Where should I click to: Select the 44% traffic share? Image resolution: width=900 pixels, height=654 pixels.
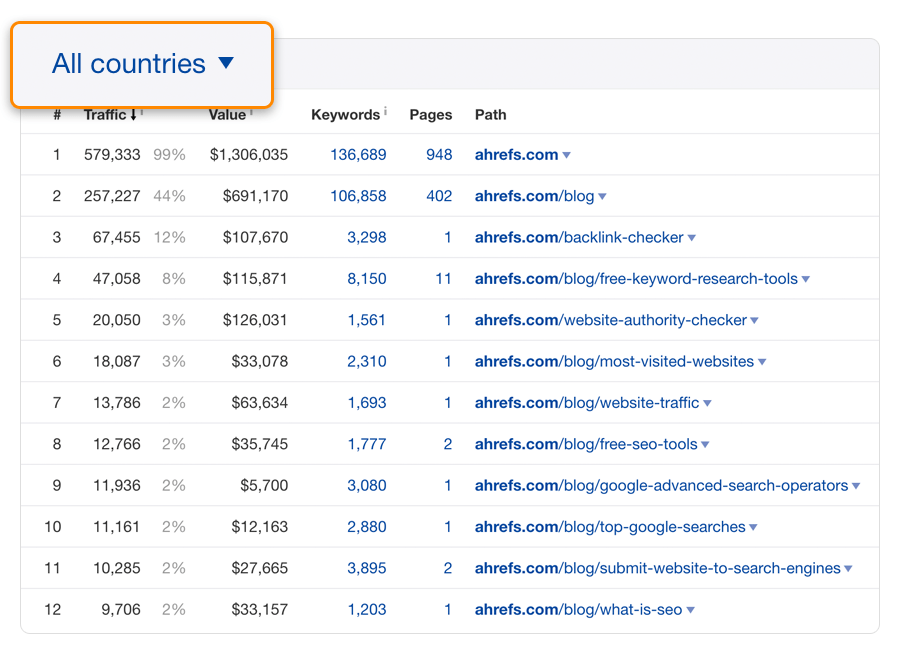pos(169,196)
